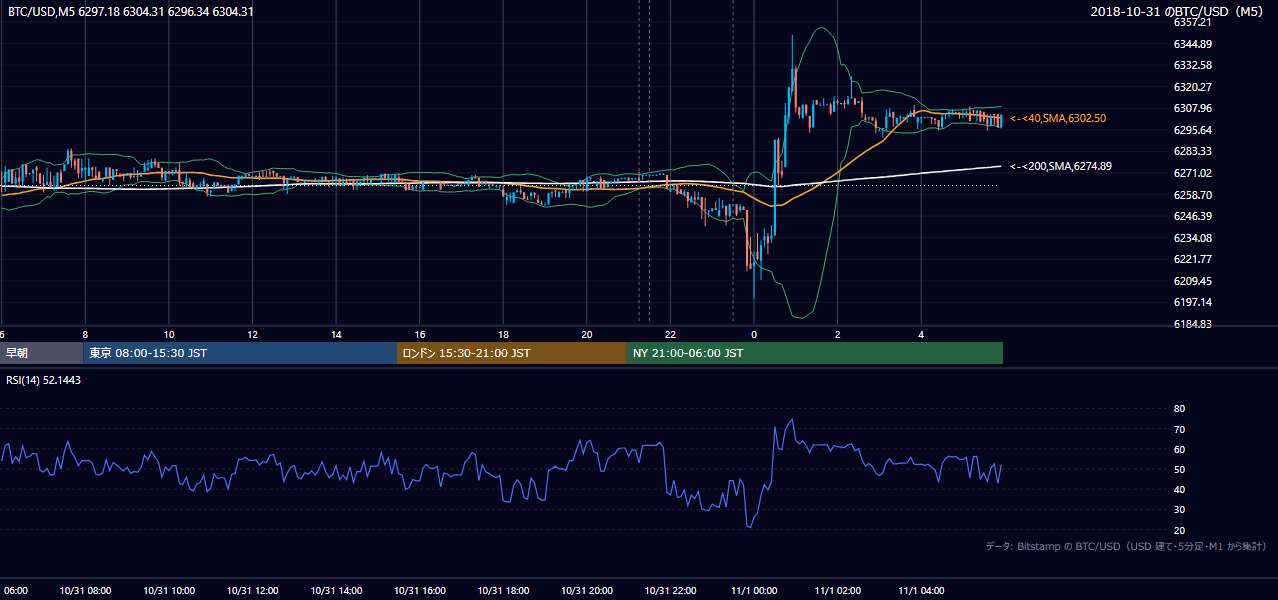Click the 11/1 00:00 bottom time label
The height and width of the screenshot is (600, 1278).
(754, 591)
